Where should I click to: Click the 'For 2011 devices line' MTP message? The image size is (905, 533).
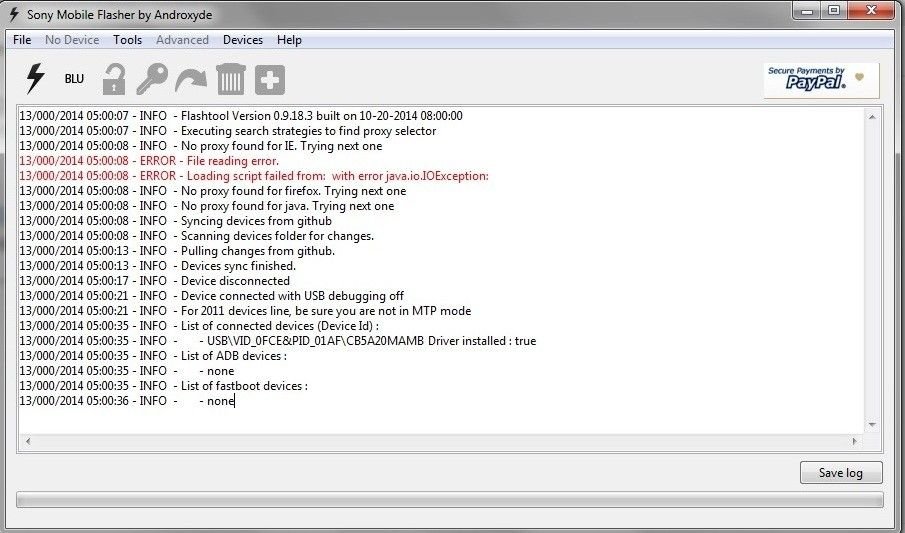coord(245,311)
